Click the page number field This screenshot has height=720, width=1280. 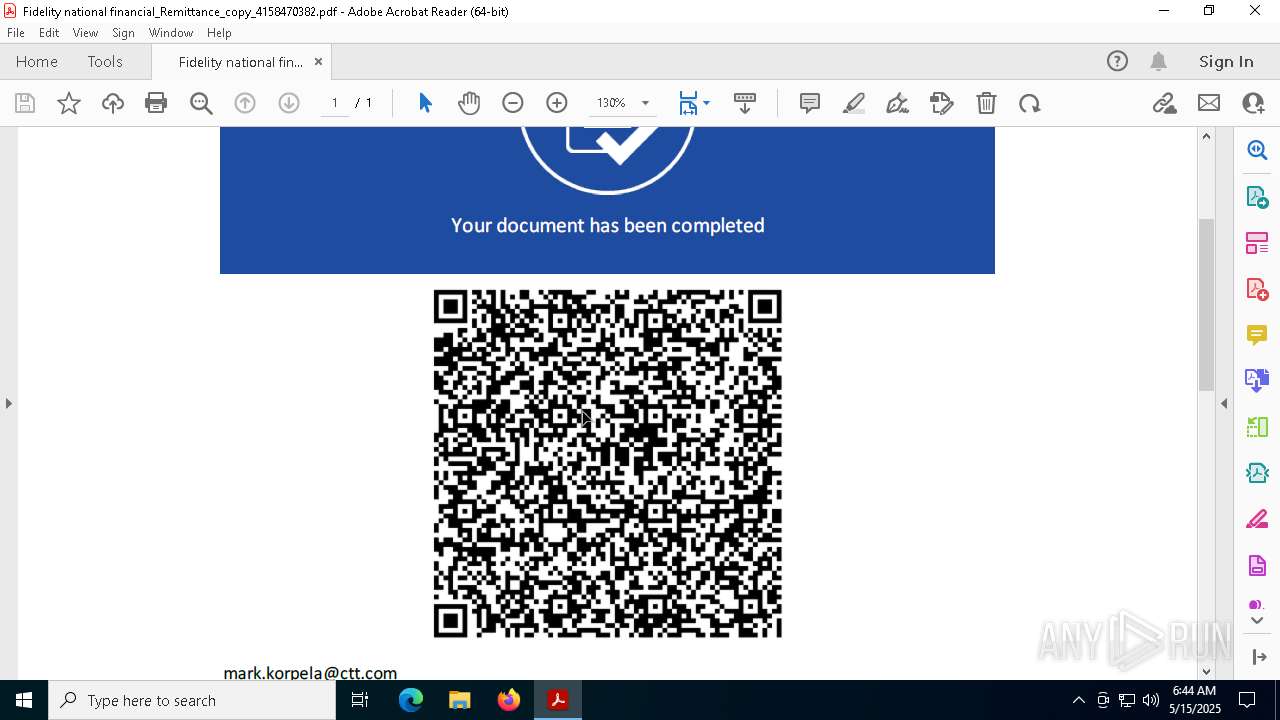pos(335,103)
